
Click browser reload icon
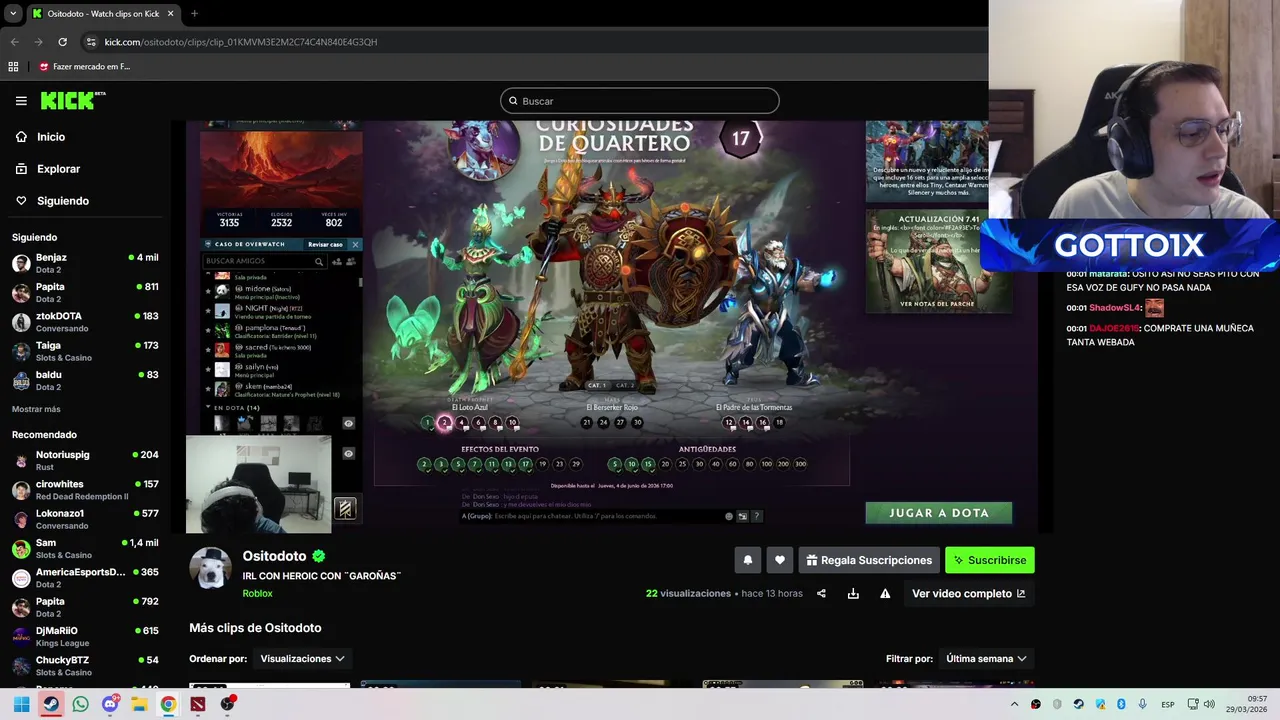click(62, 42)
